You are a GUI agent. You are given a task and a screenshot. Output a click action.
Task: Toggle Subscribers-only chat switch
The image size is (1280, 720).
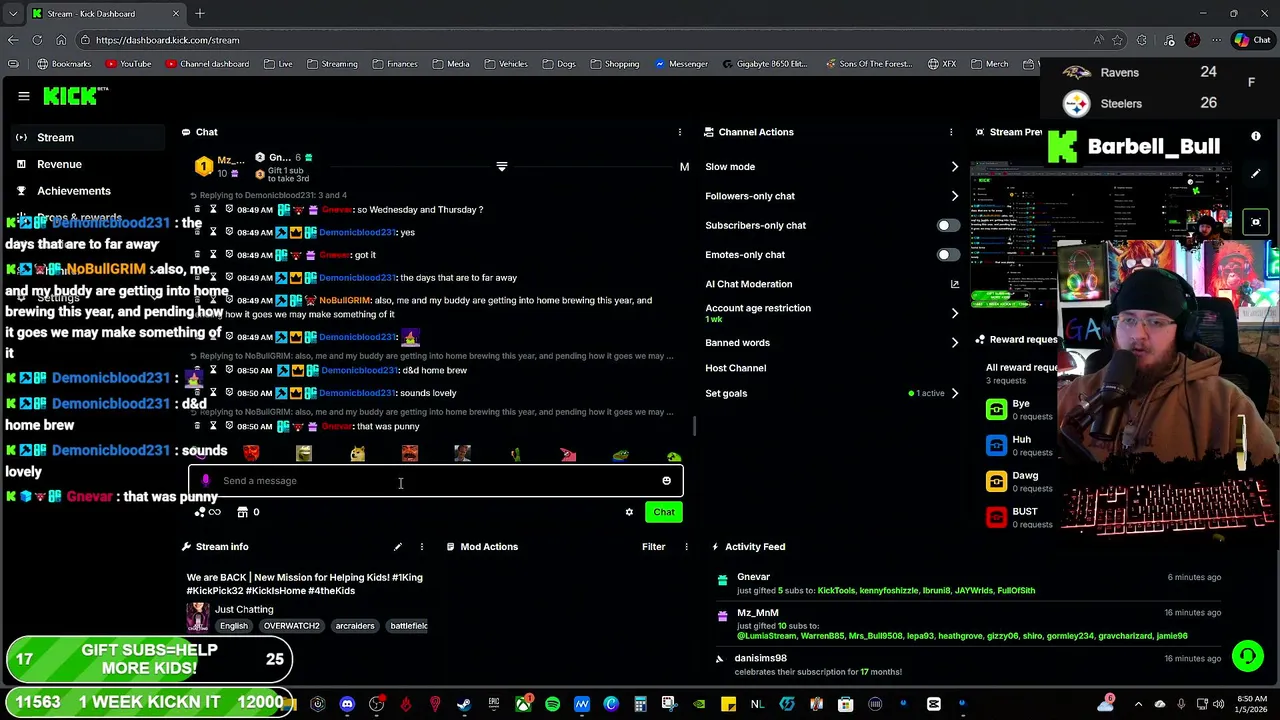(947, 226)
